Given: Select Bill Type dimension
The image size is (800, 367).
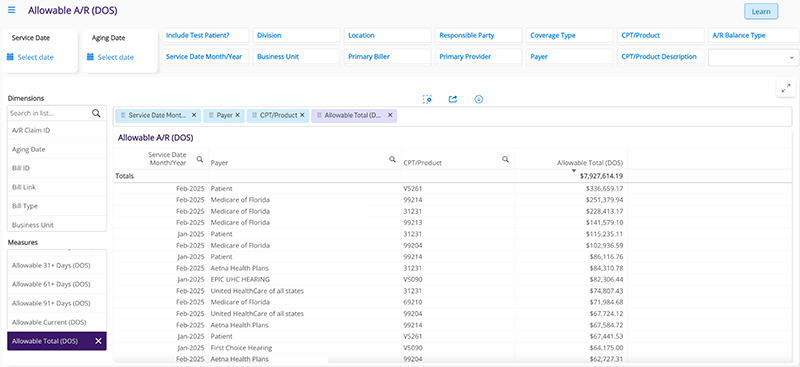Looking at the screenshot, I should coord(57,206).
